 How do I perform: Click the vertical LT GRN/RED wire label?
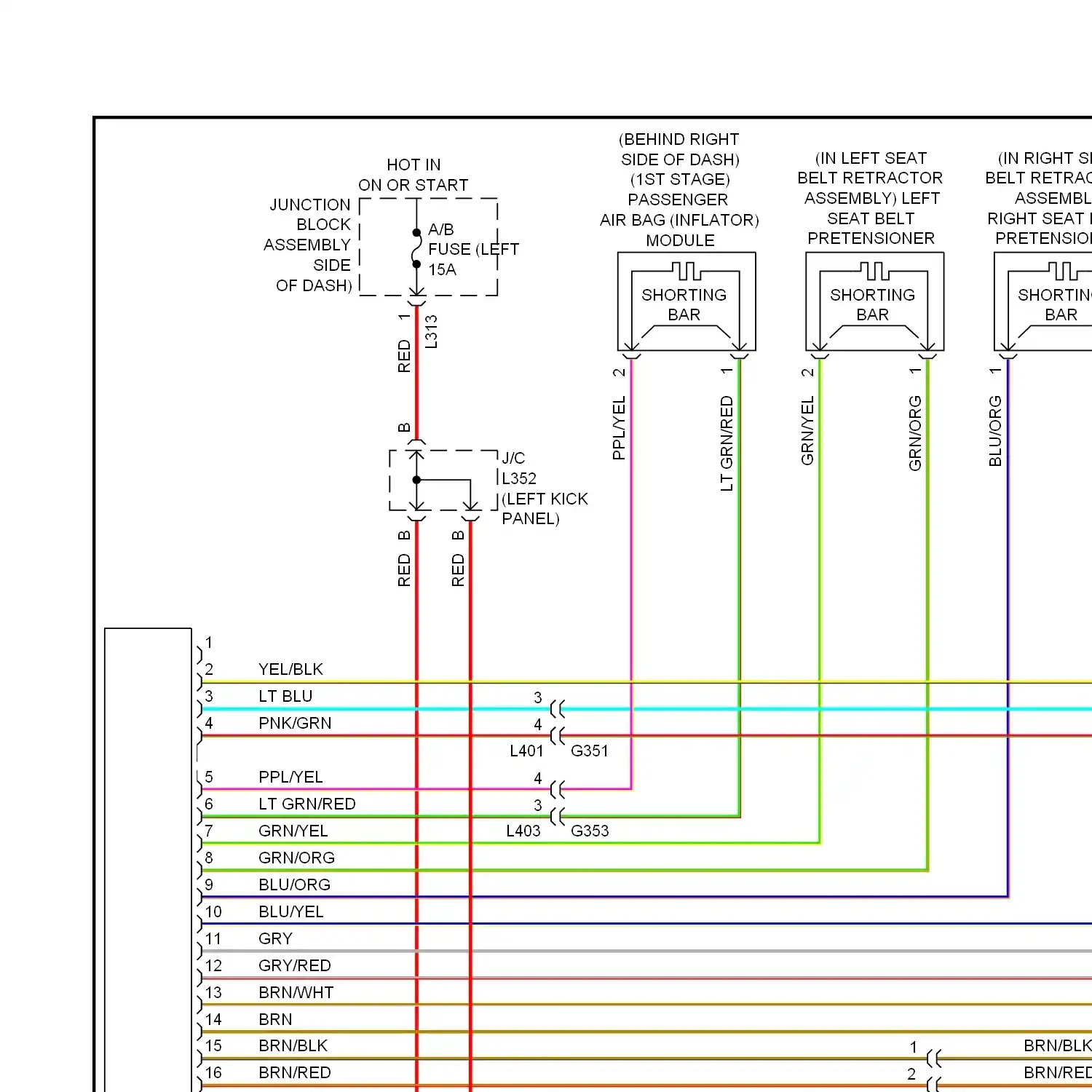(x=727, y=443)
